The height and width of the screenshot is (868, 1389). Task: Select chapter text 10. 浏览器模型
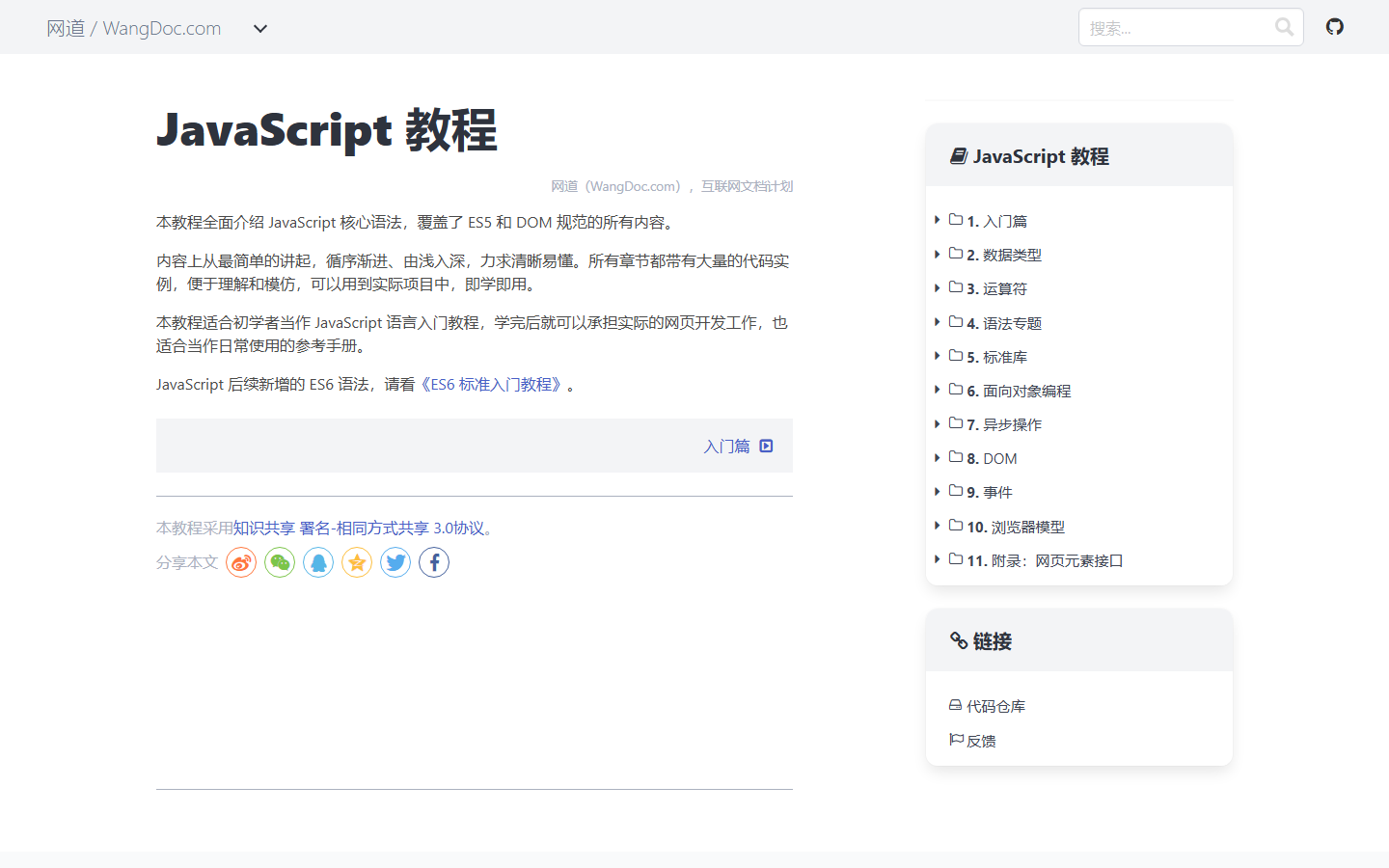coord(1016,527)
